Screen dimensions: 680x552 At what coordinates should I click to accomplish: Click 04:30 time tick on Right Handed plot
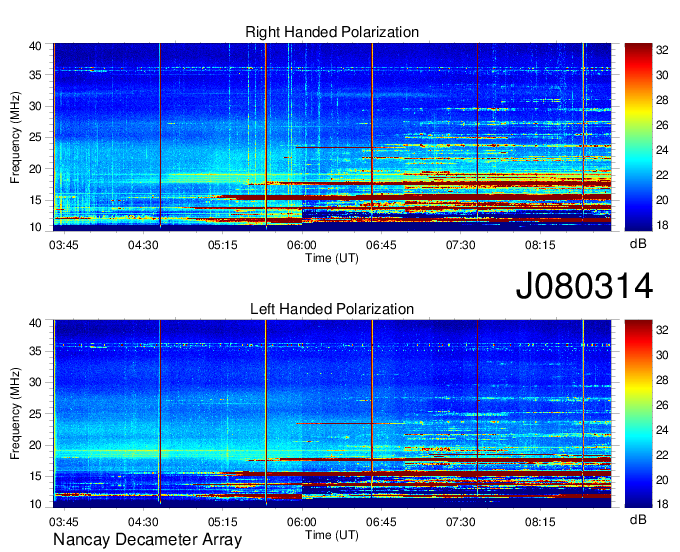pos(143,245)
